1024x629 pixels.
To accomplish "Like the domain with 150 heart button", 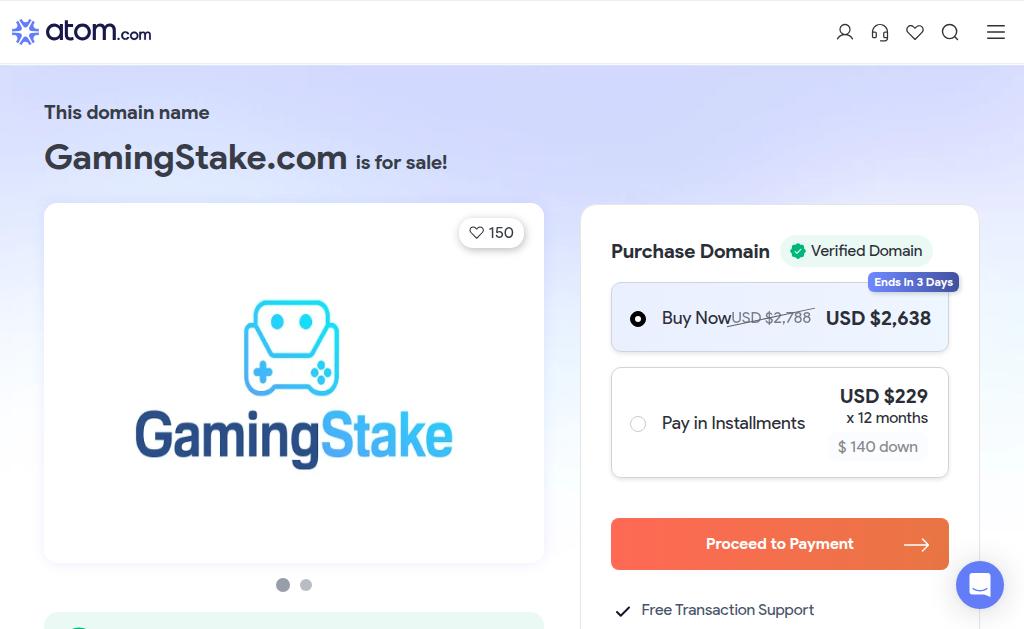I will coord(491,233).
